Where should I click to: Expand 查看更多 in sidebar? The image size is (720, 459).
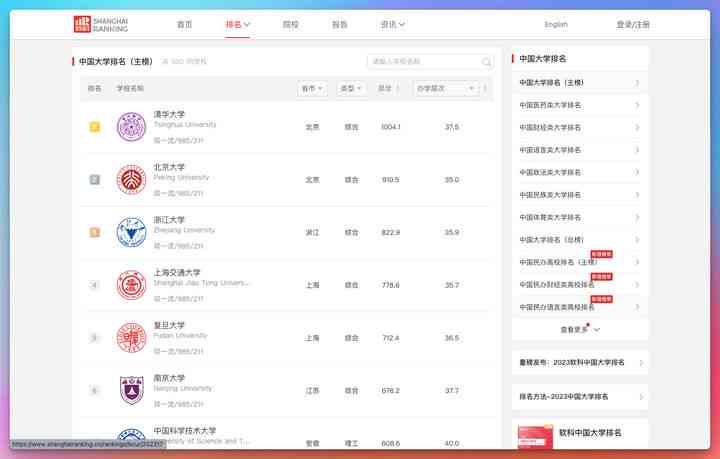580,330
